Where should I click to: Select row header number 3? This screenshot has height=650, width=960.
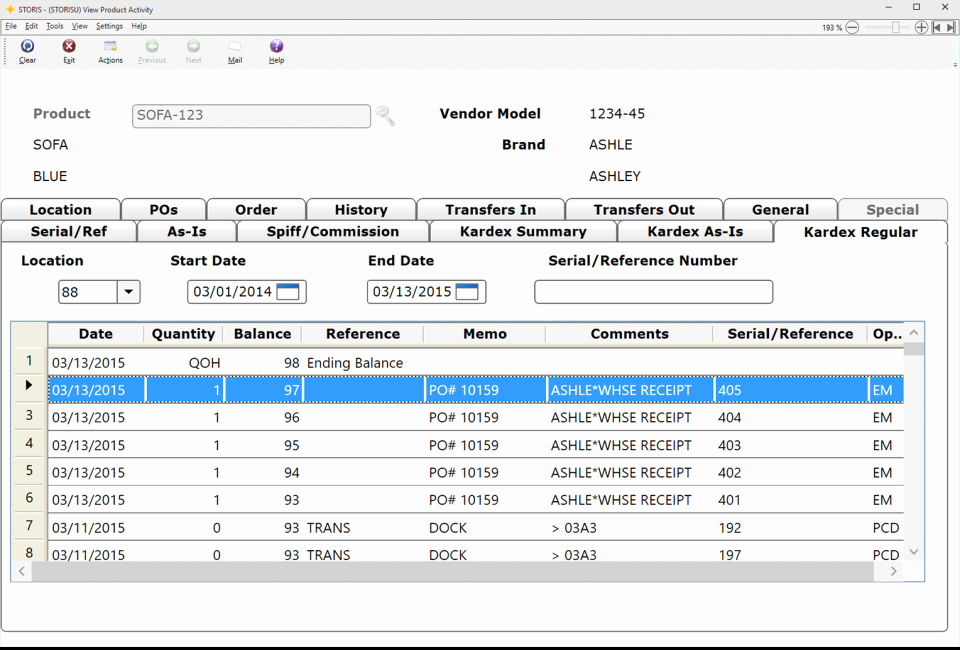pos(29,416)
